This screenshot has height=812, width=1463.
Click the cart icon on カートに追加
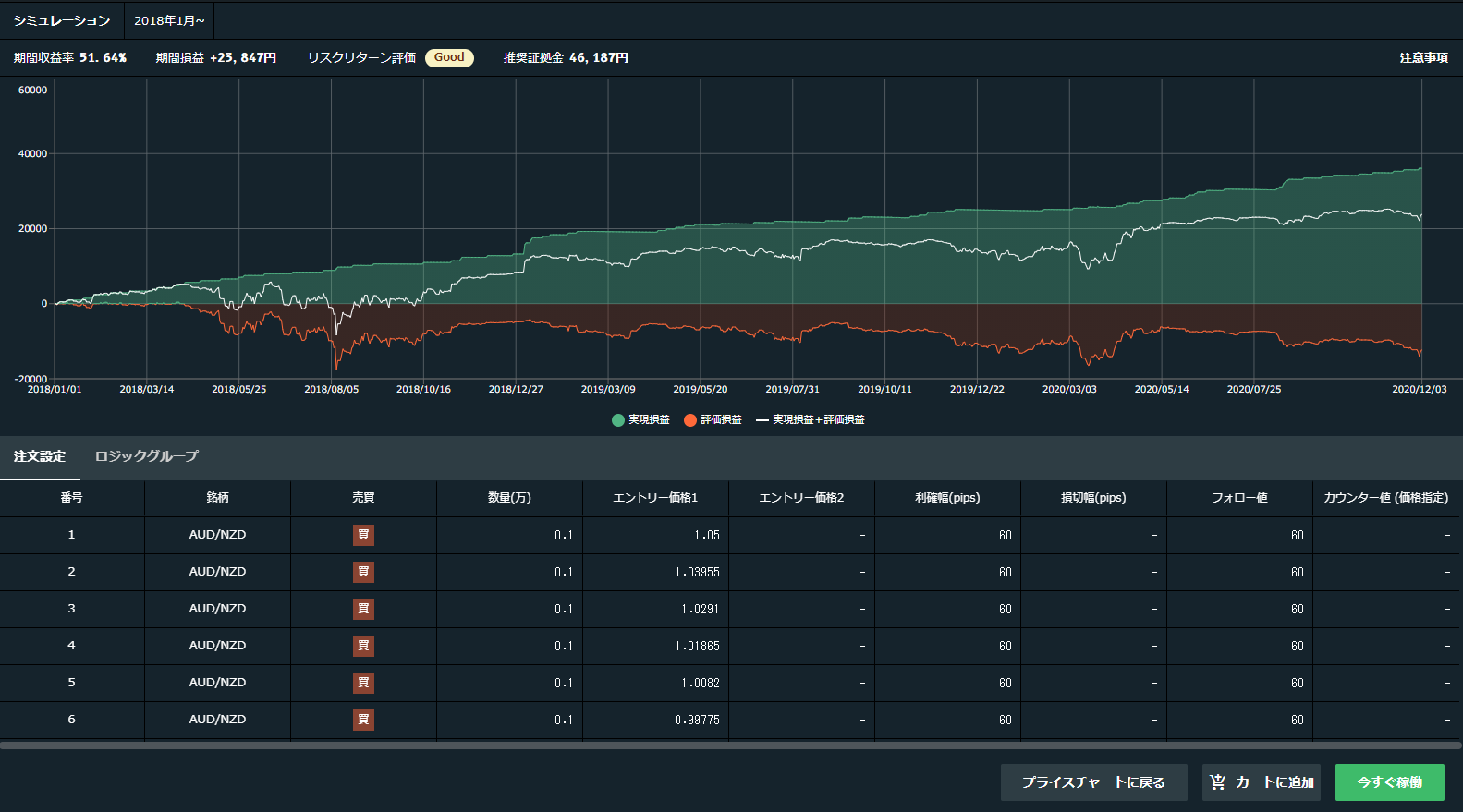1218,782
